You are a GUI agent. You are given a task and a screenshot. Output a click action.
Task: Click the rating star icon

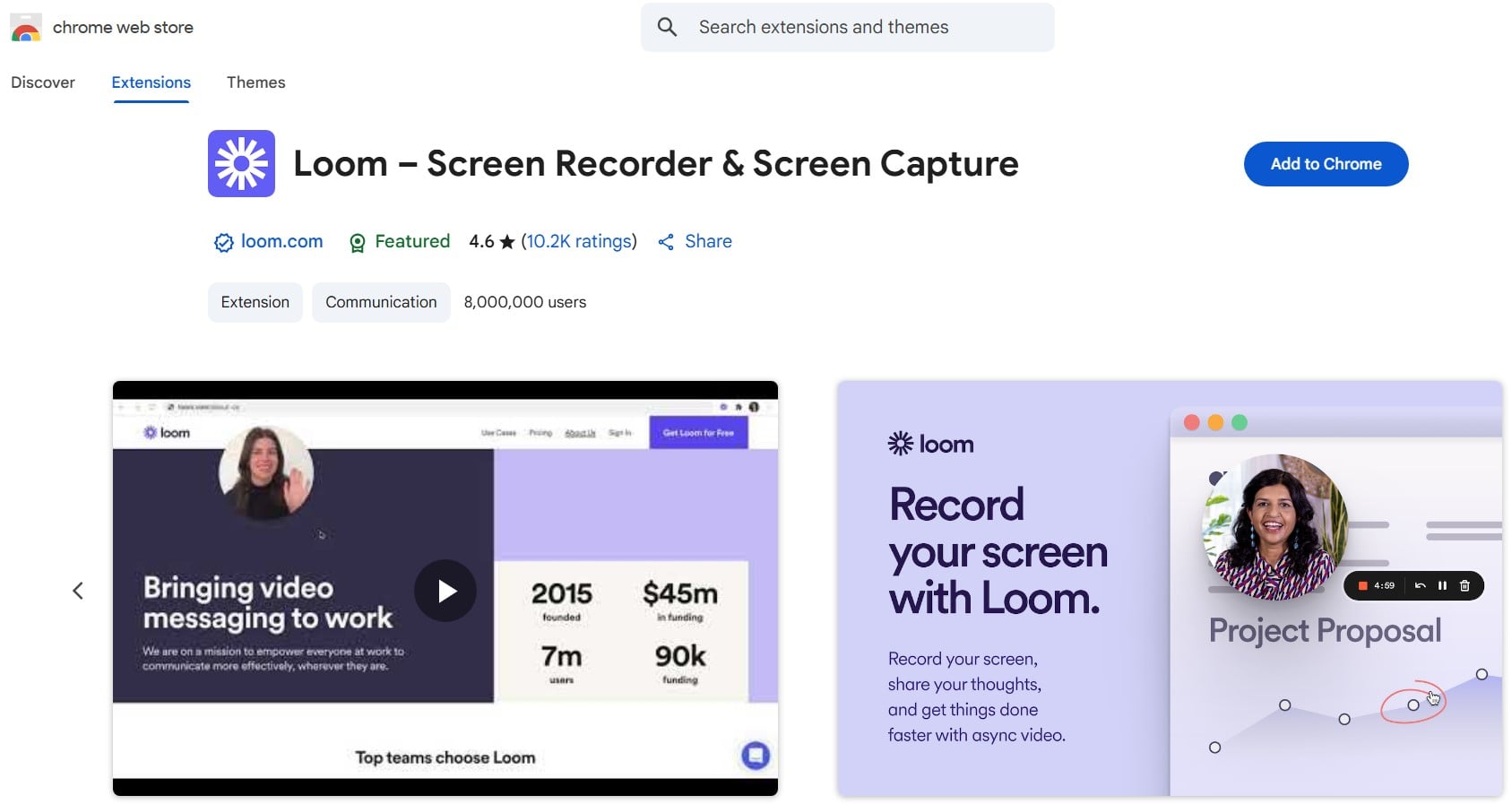coord(507,242)
